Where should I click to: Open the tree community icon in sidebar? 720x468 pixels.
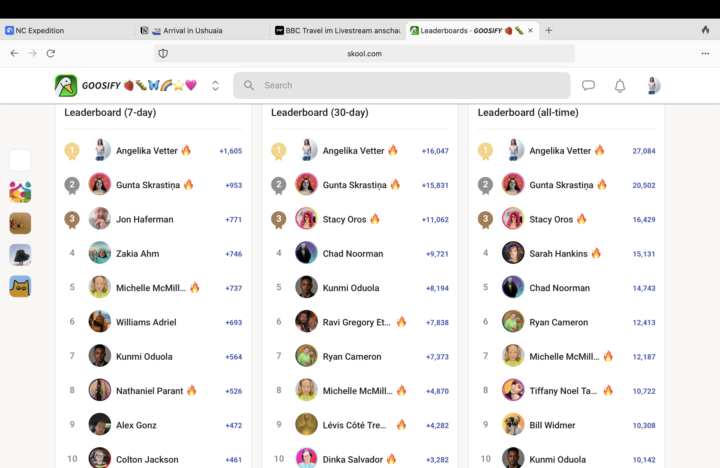pos(20,255)
